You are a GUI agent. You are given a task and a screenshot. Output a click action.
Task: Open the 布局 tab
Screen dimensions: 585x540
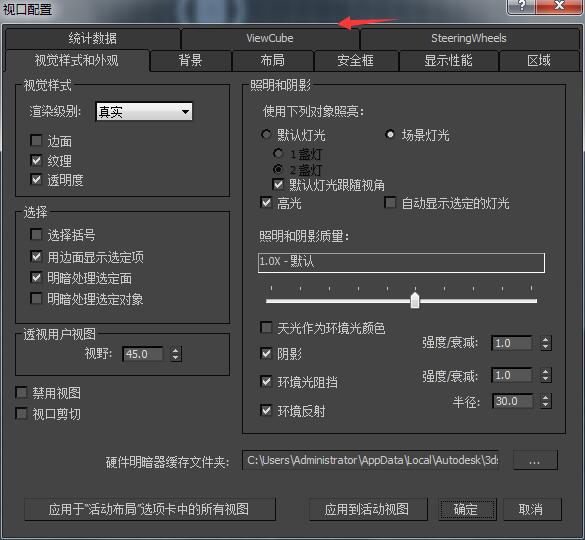click(273, 60)
